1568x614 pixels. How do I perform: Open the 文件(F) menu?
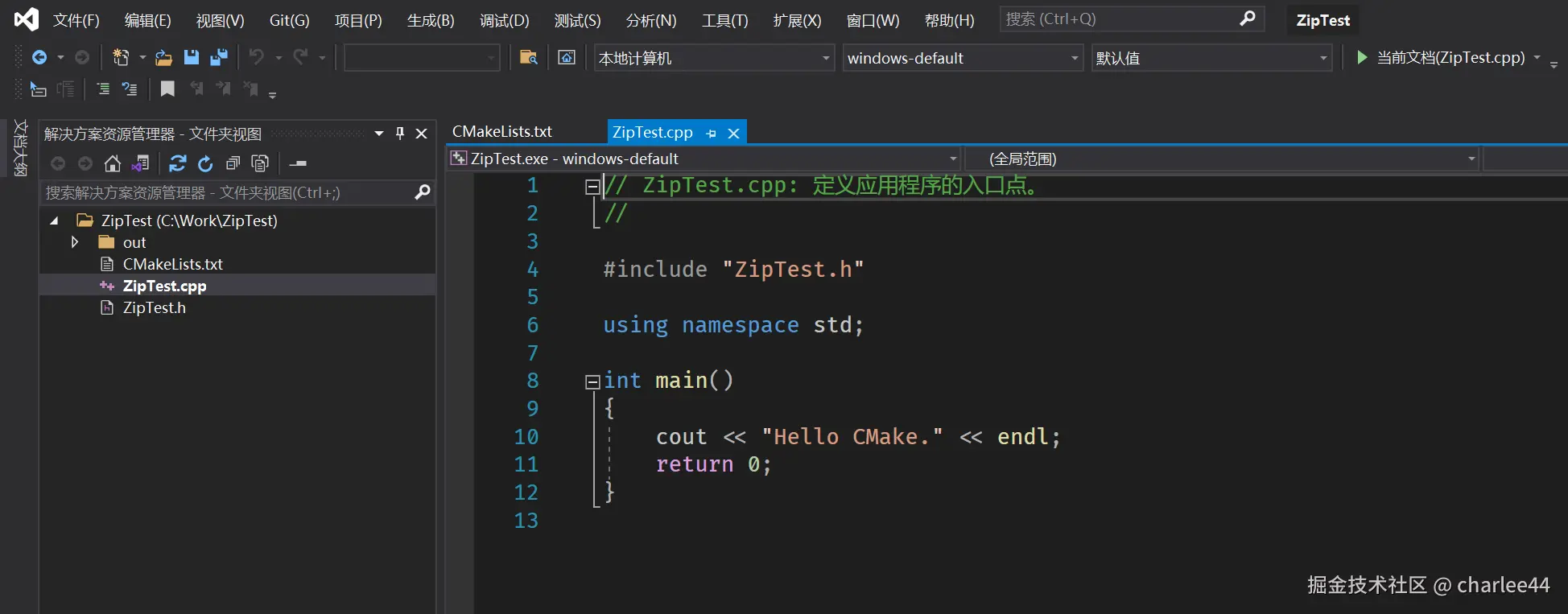(76, 20)
